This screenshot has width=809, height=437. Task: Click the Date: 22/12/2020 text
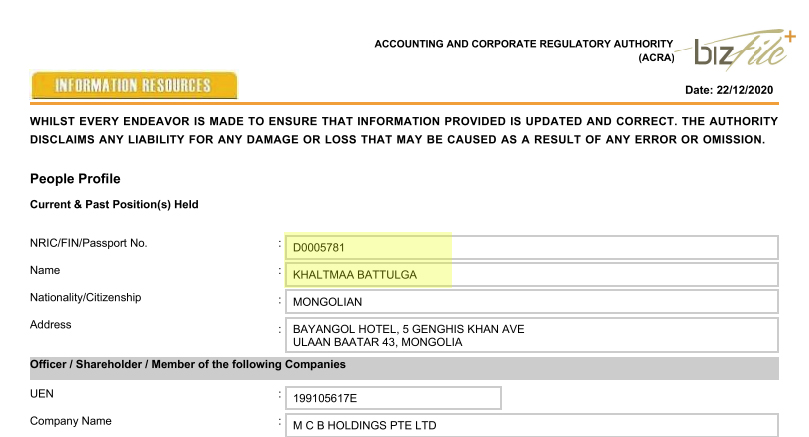click(731, 90)
